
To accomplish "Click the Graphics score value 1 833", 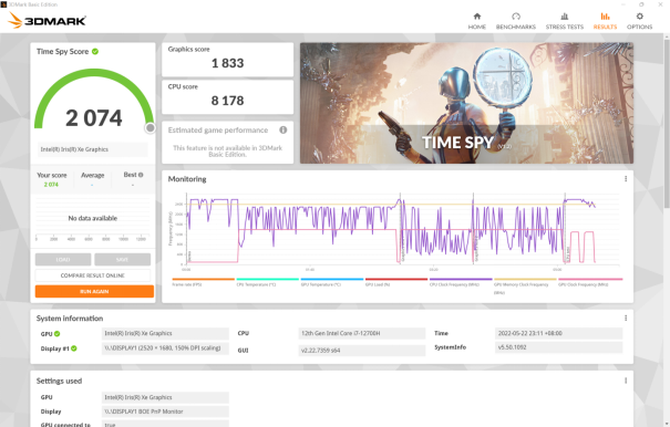I will coord(228,63).
